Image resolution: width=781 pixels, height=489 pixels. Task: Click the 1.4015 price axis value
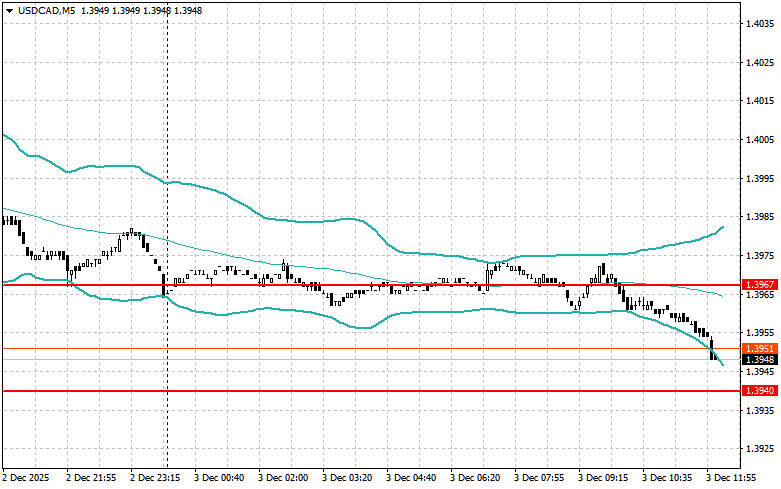pos(760,101)
